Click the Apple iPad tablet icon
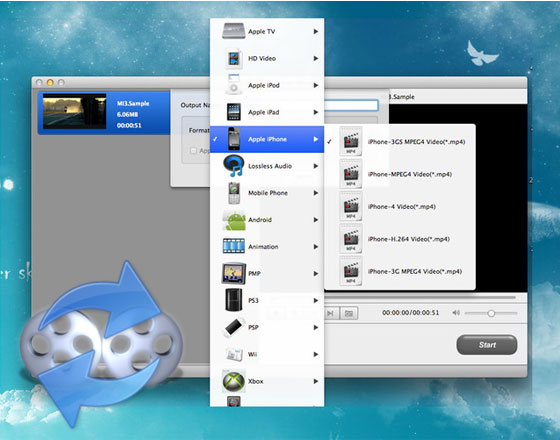Image resolution: width=560 pixels, height=440 pixels. point(234,112)
